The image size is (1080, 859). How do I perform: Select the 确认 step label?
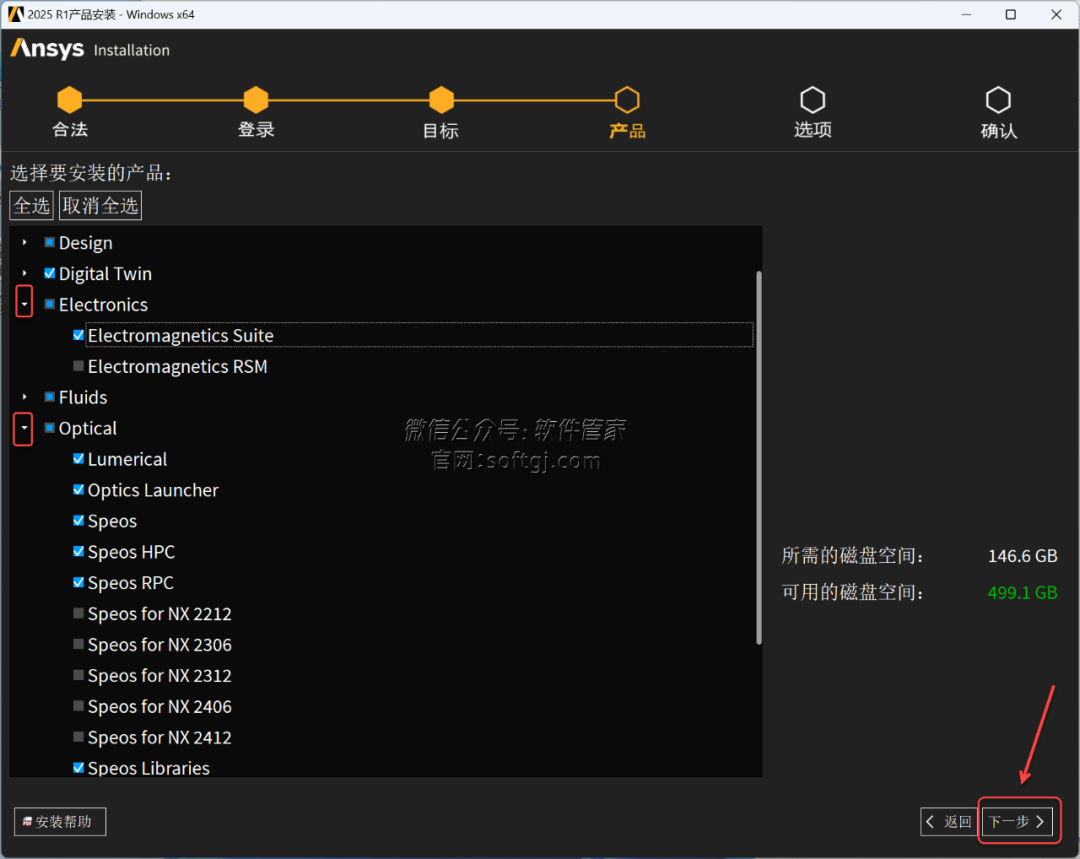(999, 130)
